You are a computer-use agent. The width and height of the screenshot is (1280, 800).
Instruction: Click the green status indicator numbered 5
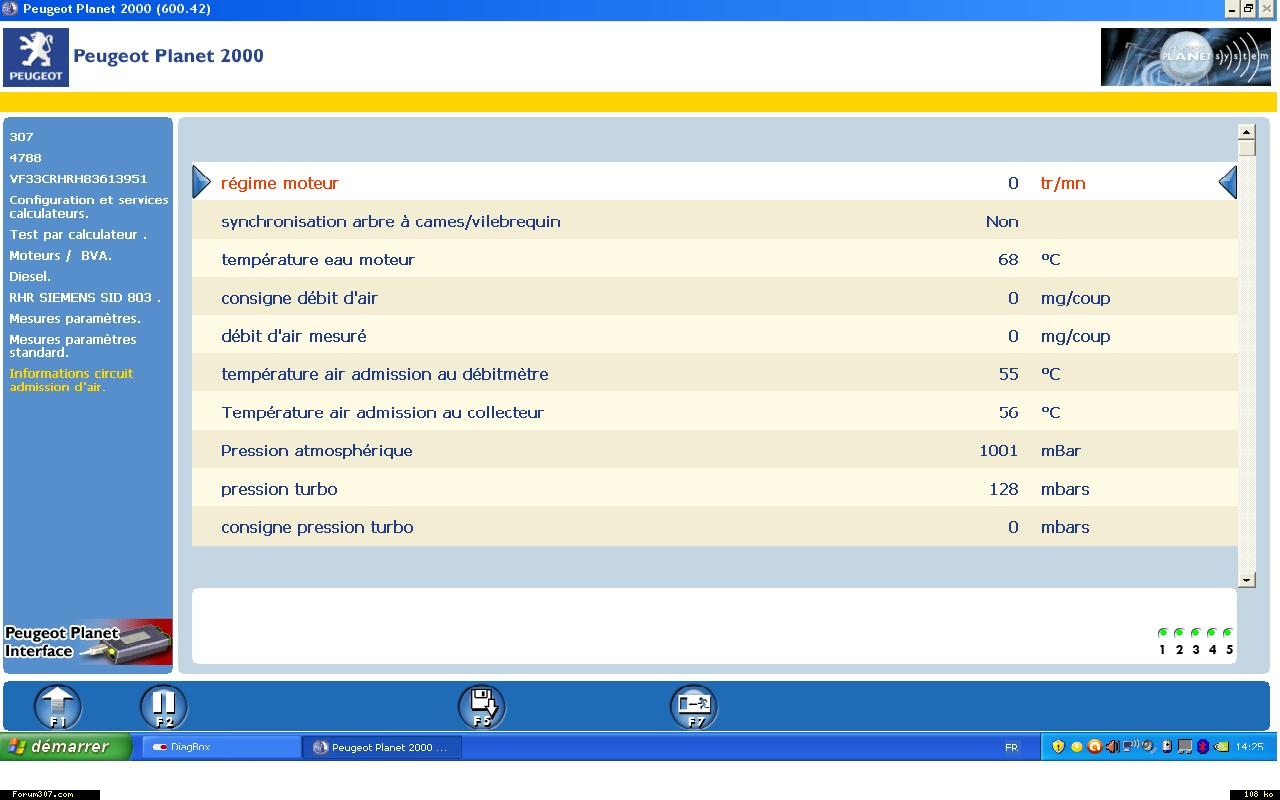click(x=1228, y=633)
